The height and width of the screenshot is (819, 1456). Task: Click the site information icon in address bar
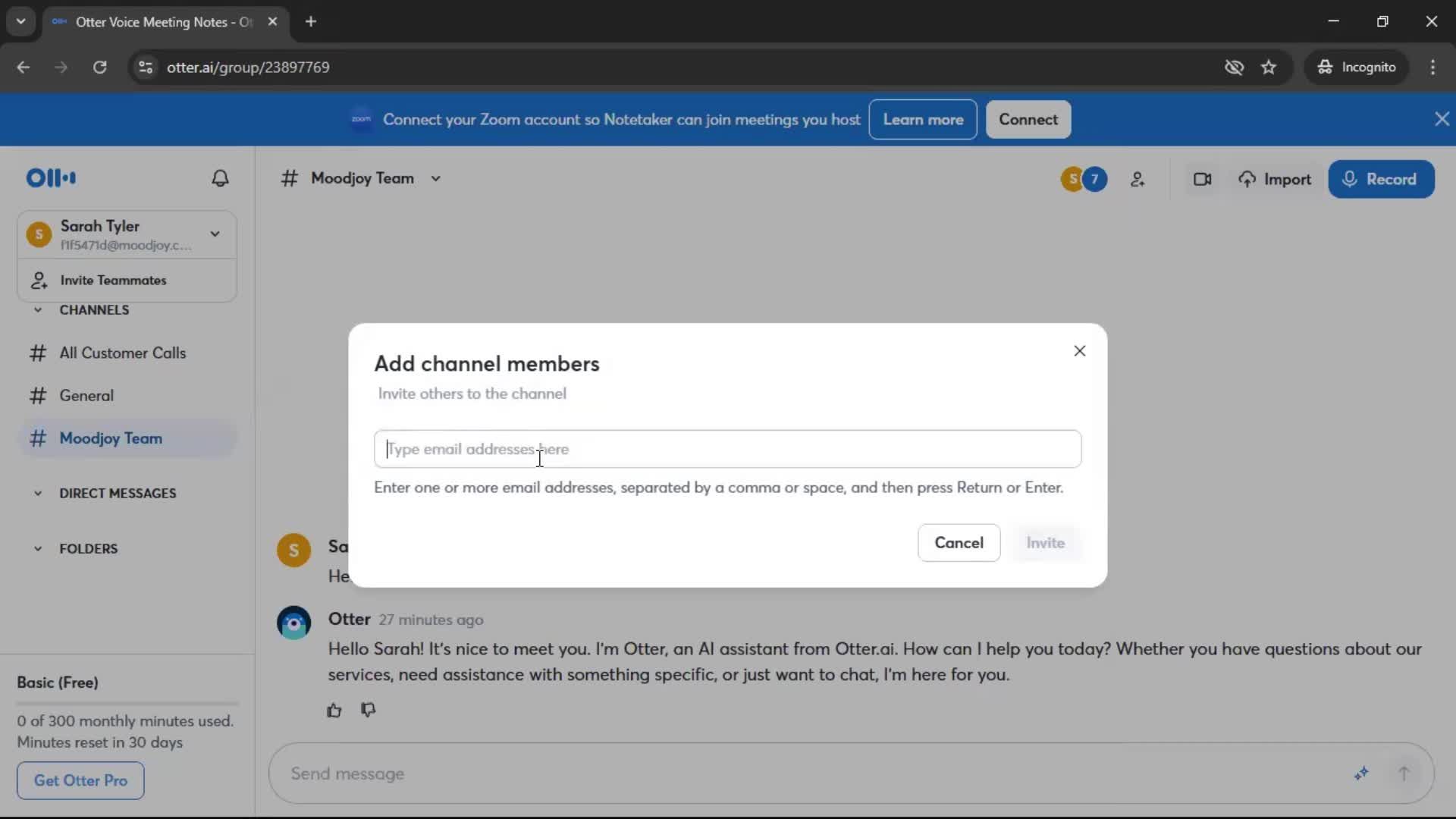tap(146, 67)
